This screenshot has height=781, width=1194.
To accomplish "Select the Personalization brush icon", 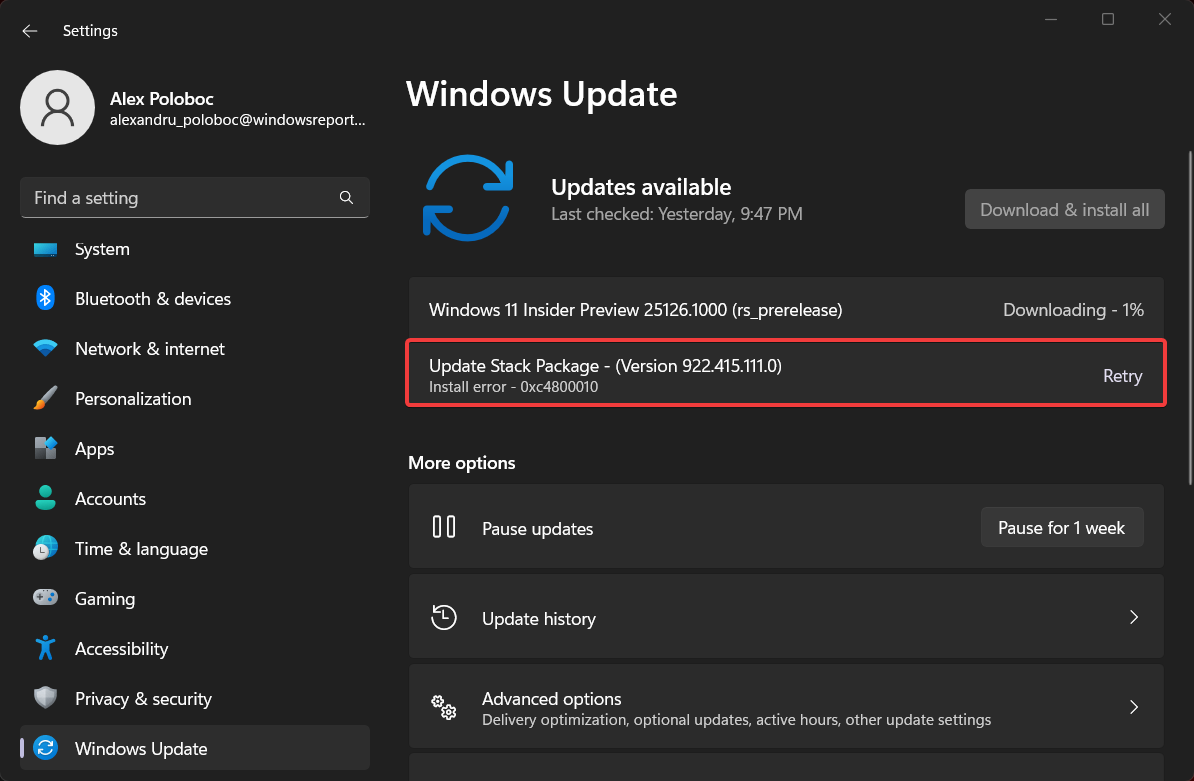I will tap(45, 398).
